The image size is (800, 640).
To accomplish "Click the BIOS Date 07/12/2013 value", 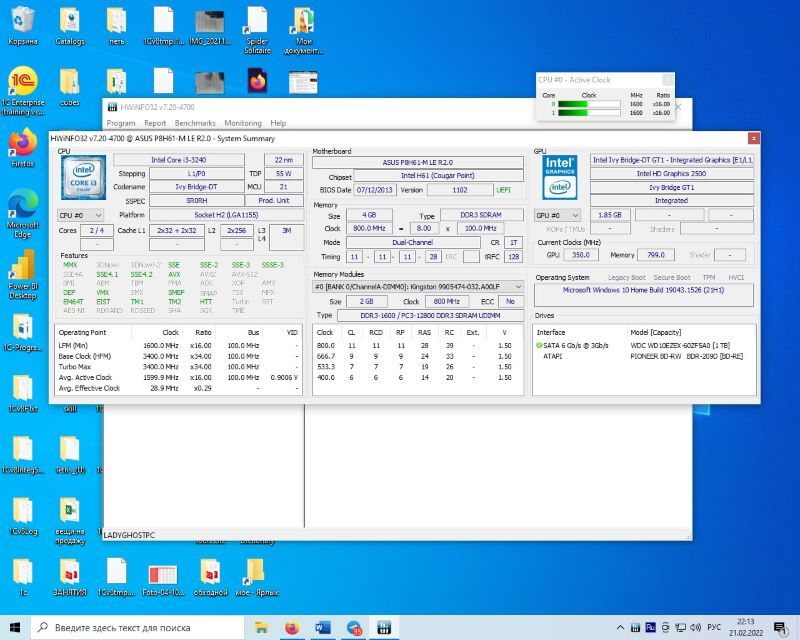I will point(375,190).
